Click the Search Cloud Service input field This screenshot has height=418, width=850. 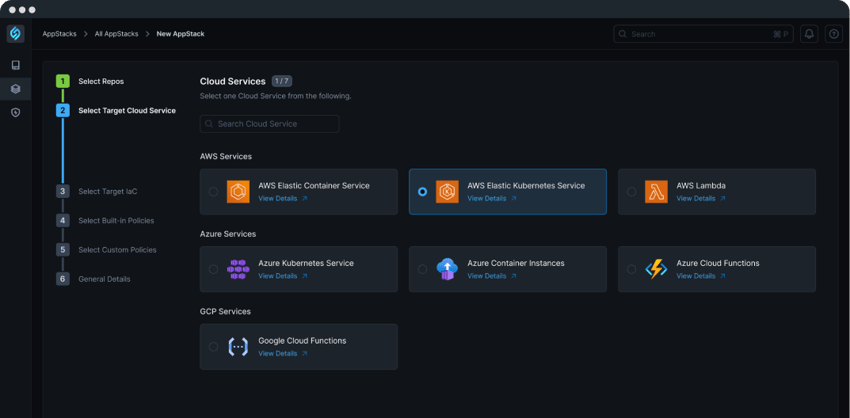pos(269,124)
